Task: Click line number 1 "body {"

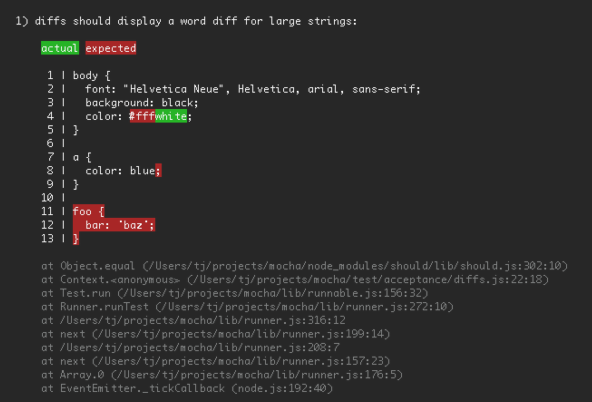Action: tap(79, 75)
